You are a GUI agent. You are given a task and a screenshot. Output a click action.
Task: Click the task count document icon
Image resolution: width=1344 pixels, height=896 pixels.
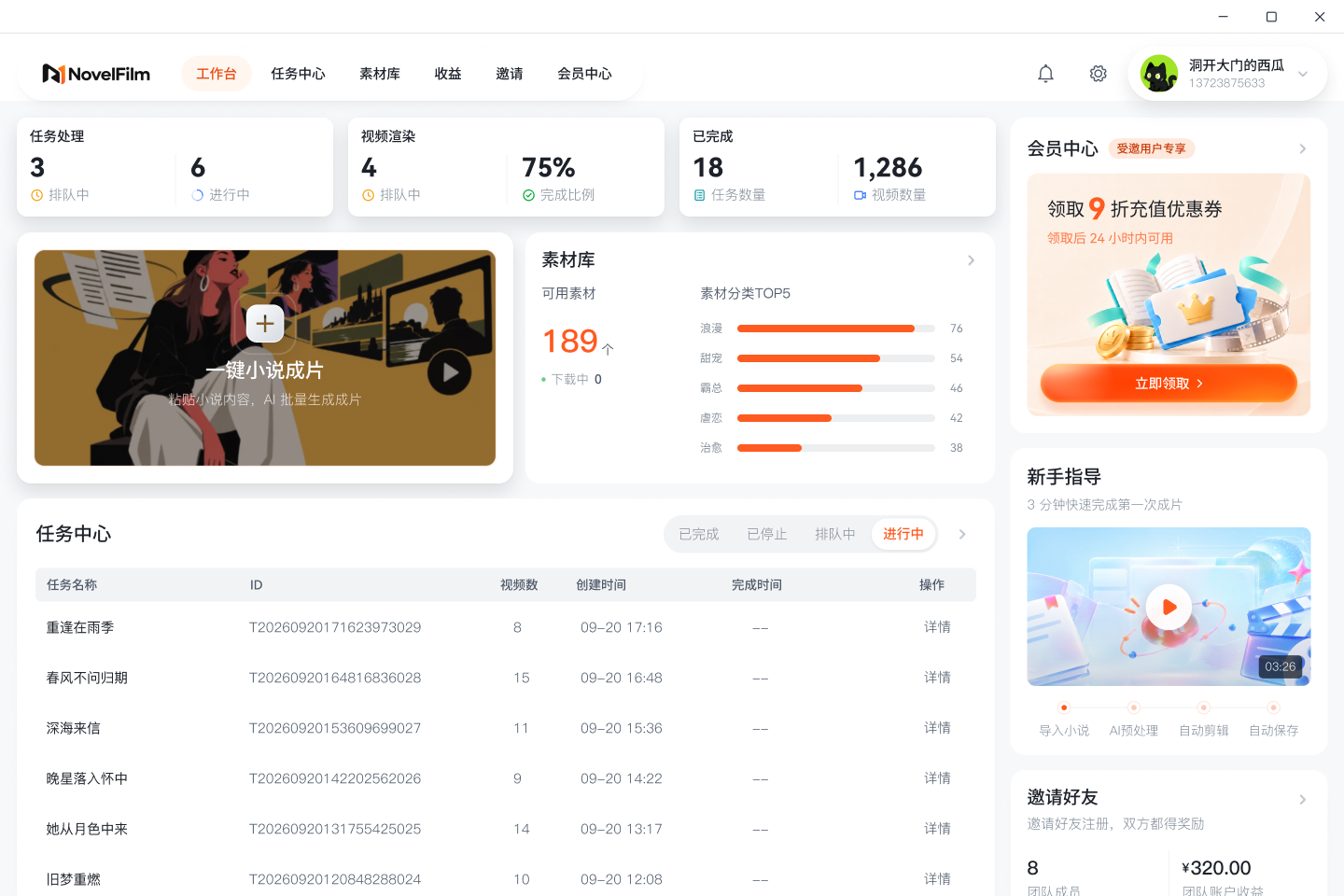coord(699,195)
